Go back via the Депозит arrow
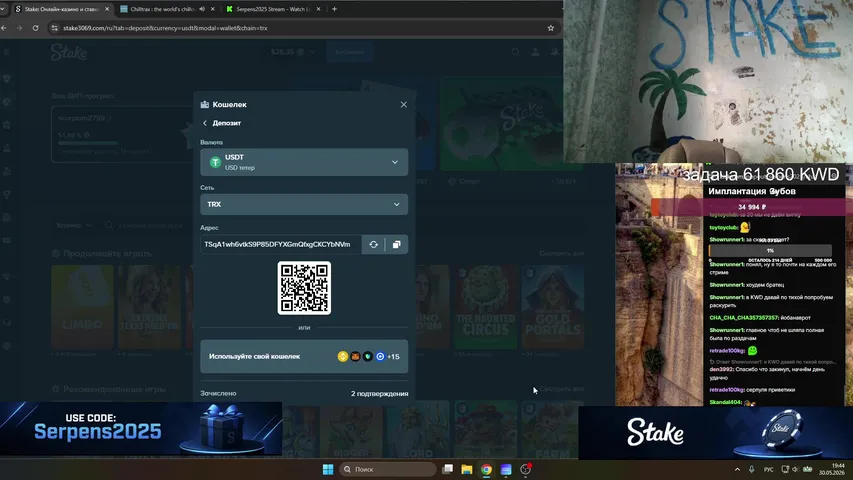The image size is (853, 480). point(205,123)
